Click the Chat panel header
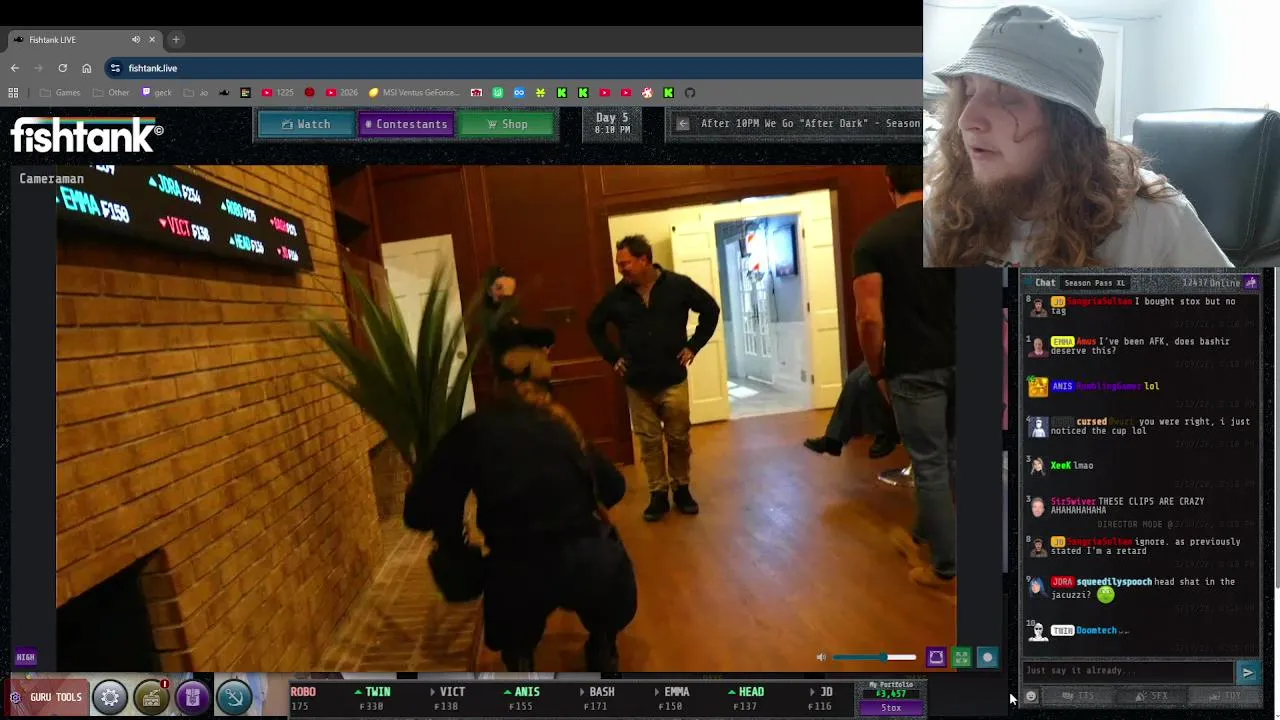This screenshot has height=720, width=1280. pos(1045,283)
